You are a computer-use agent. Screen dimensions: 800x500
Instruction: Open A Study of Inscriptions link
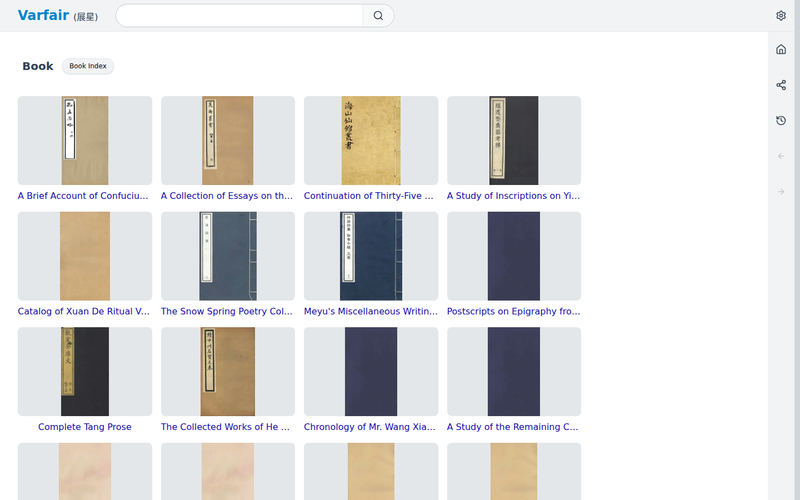click(x=513, y=195)
